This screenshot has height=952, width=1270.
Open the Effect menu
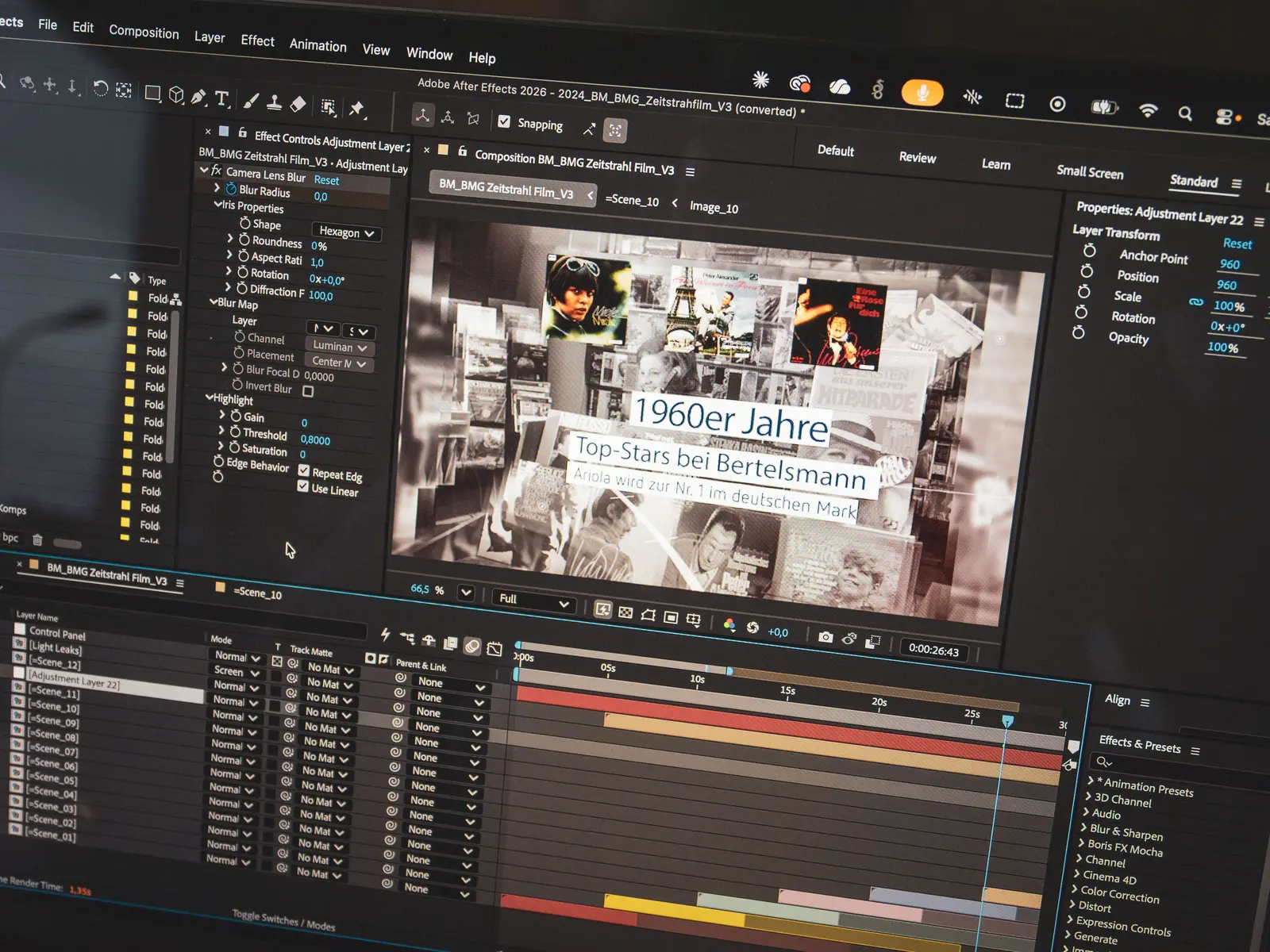tap(257, 40)
